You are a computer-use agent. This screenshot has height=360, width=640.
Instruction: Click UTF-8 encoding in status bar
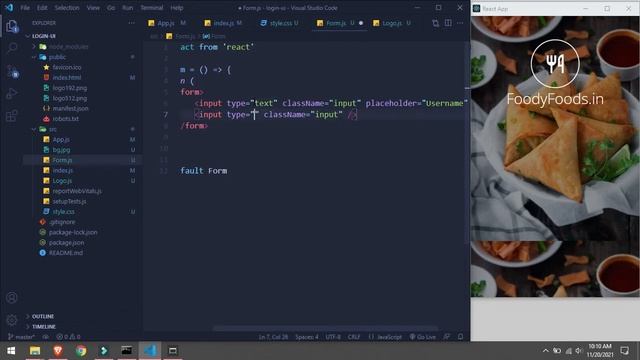tap(333, 337)
